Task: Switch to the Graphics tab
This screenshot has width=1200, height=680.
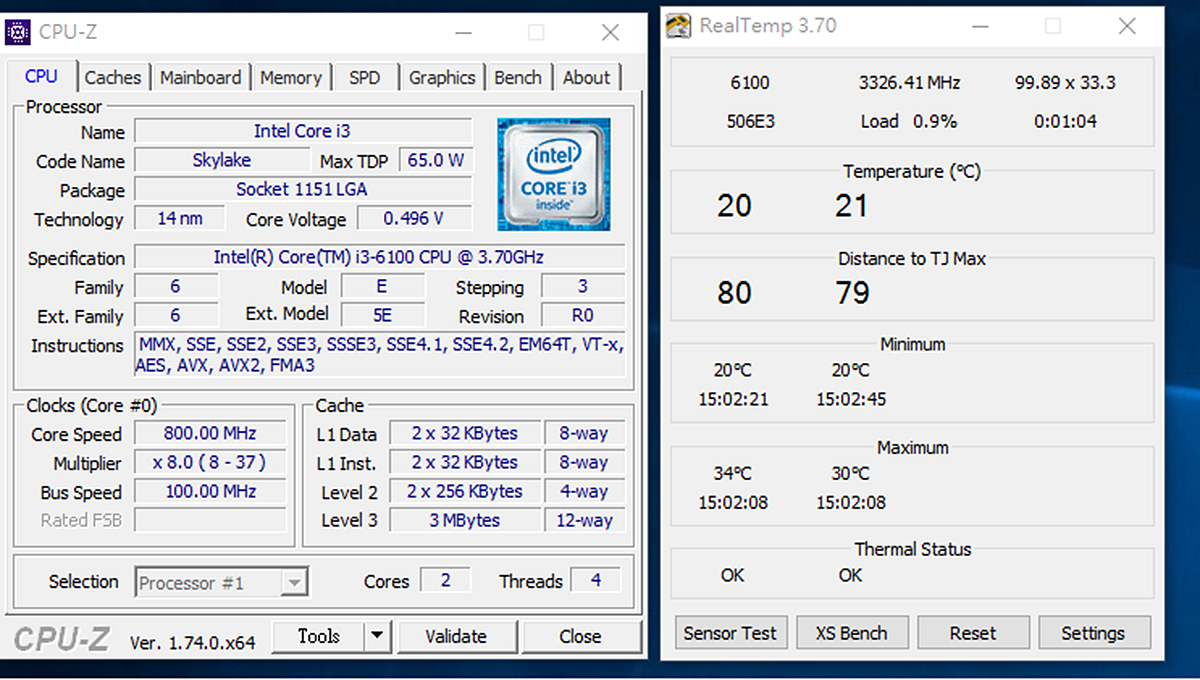Action: pyautogui.click(x=442, y=77)
